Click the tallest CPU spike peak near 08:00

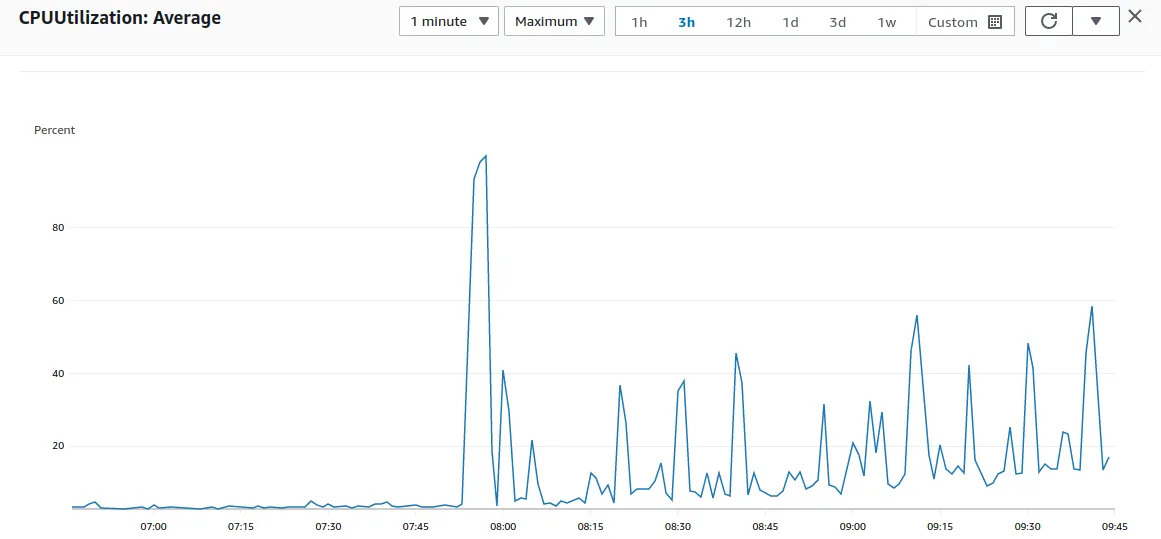(485, 156)
